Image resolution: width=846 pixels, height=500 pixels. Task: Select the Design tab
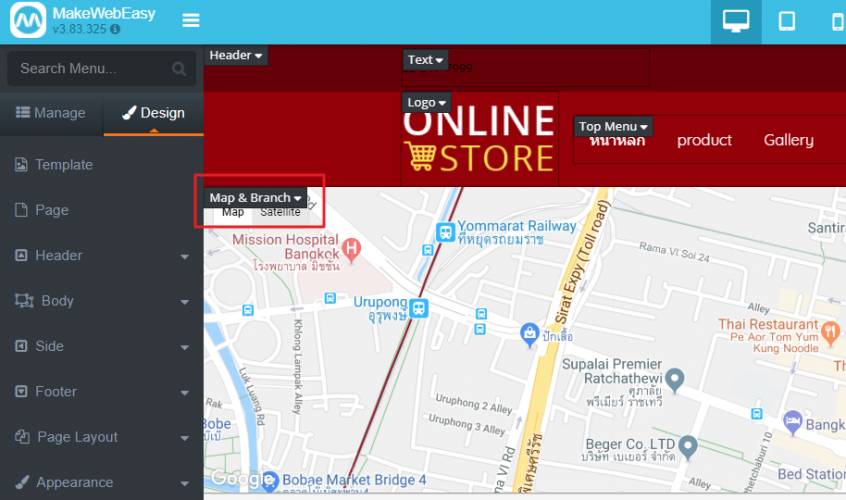(153, 113)
